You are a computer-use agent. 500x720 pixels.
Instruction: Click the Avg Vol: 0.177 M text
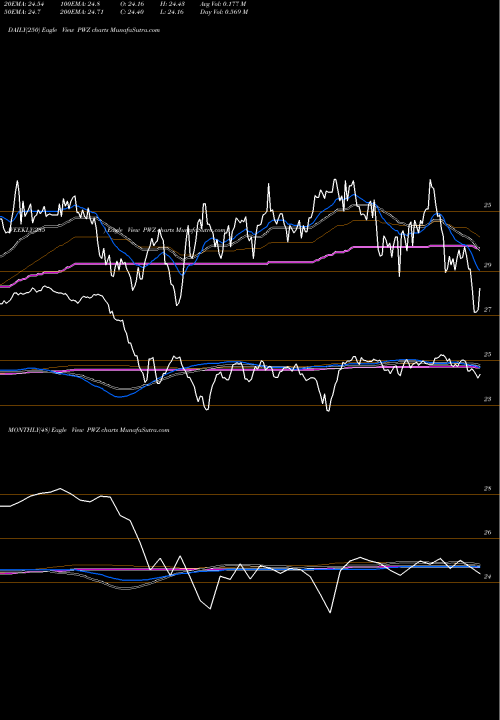(x=223, y=4)
